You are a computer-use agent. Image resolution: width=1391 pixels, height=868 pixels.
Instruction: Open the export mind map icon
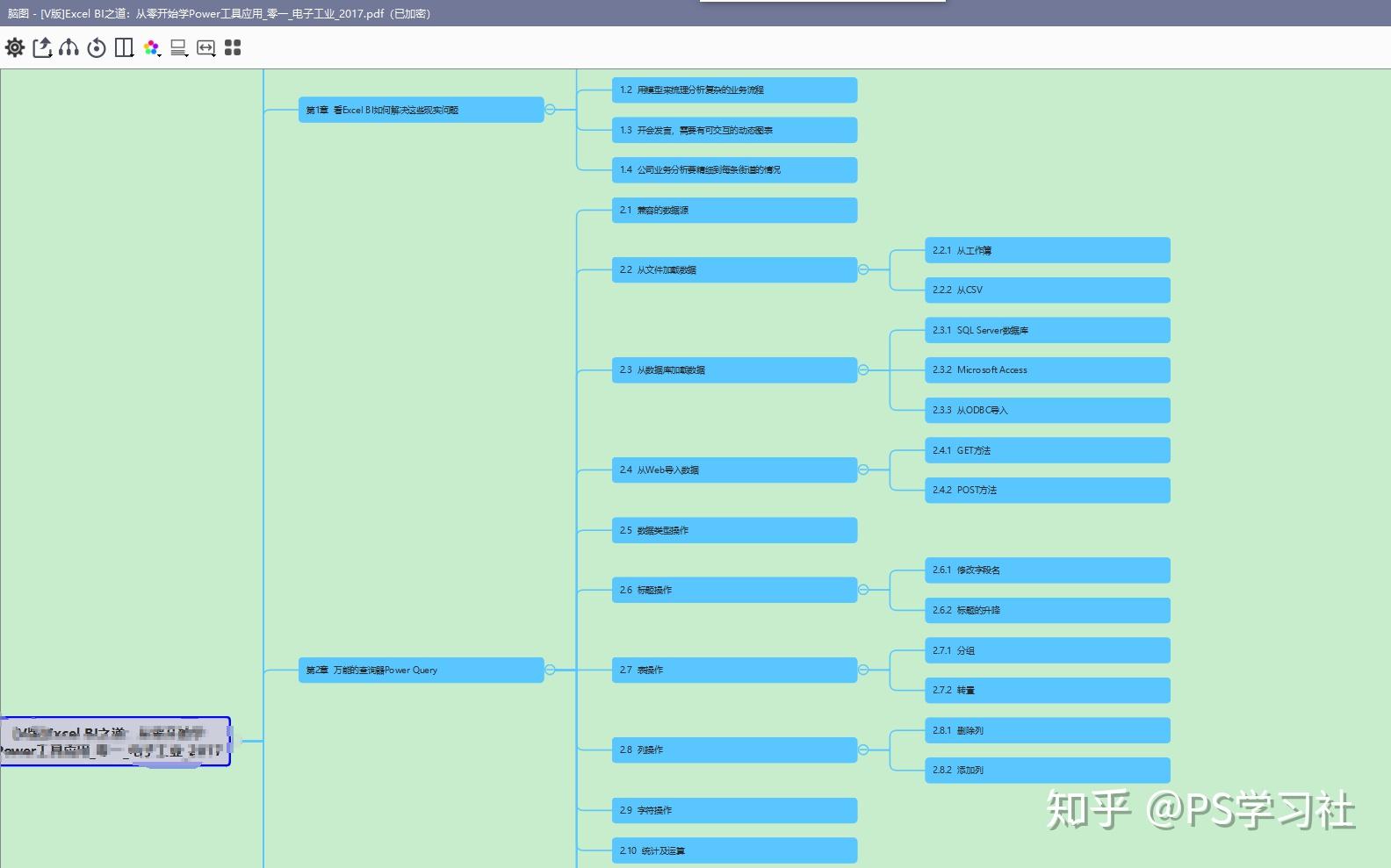[42, 47]
